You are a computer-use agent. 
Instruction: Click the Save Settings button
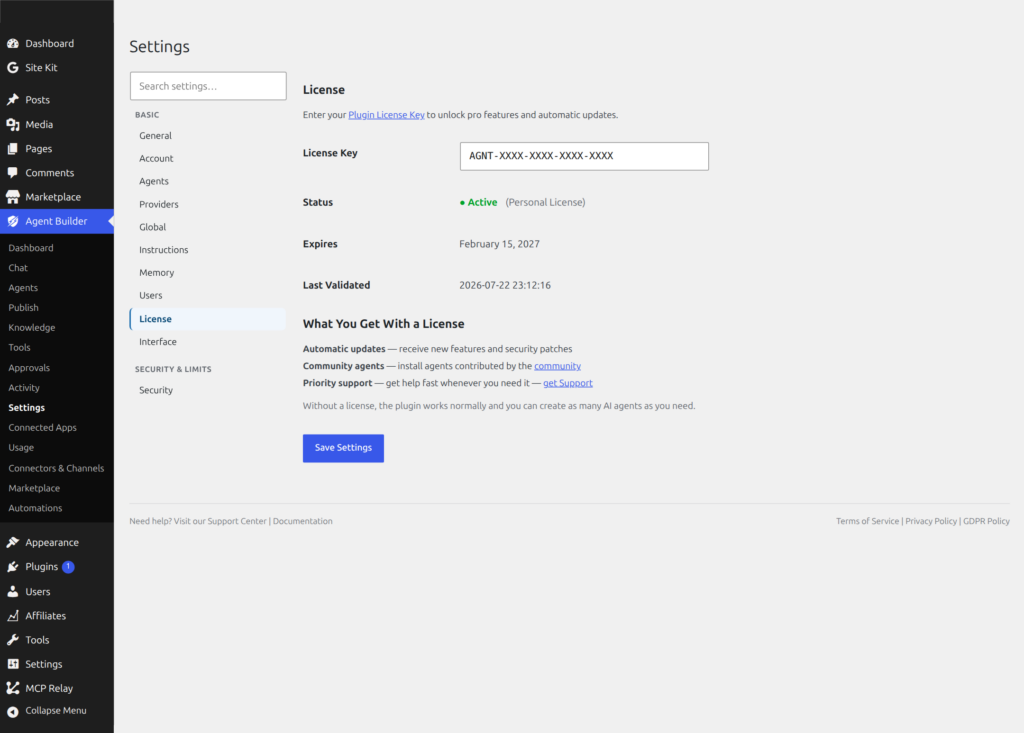[x=343, y=448]
